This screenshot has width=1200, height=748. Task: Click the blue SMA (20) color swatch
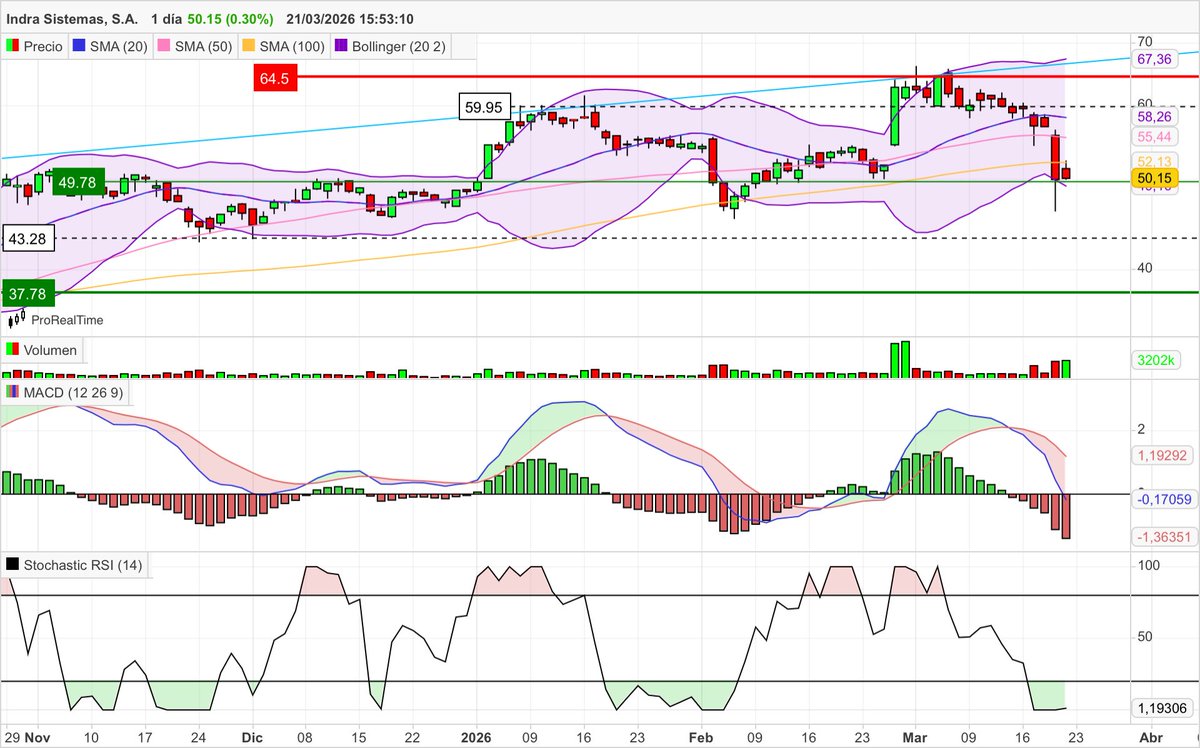[79, 46]
